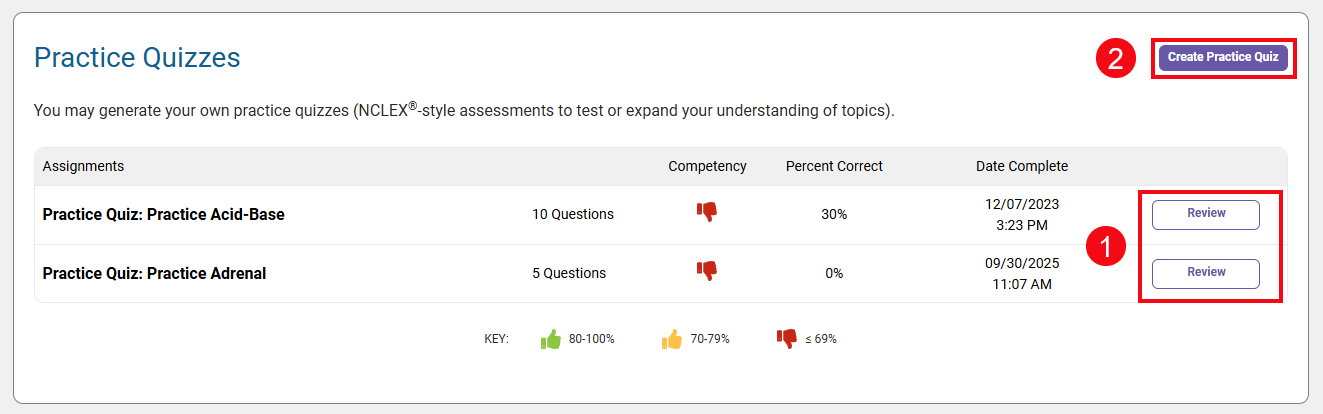Click the Practice Quizzes heading

137,58
